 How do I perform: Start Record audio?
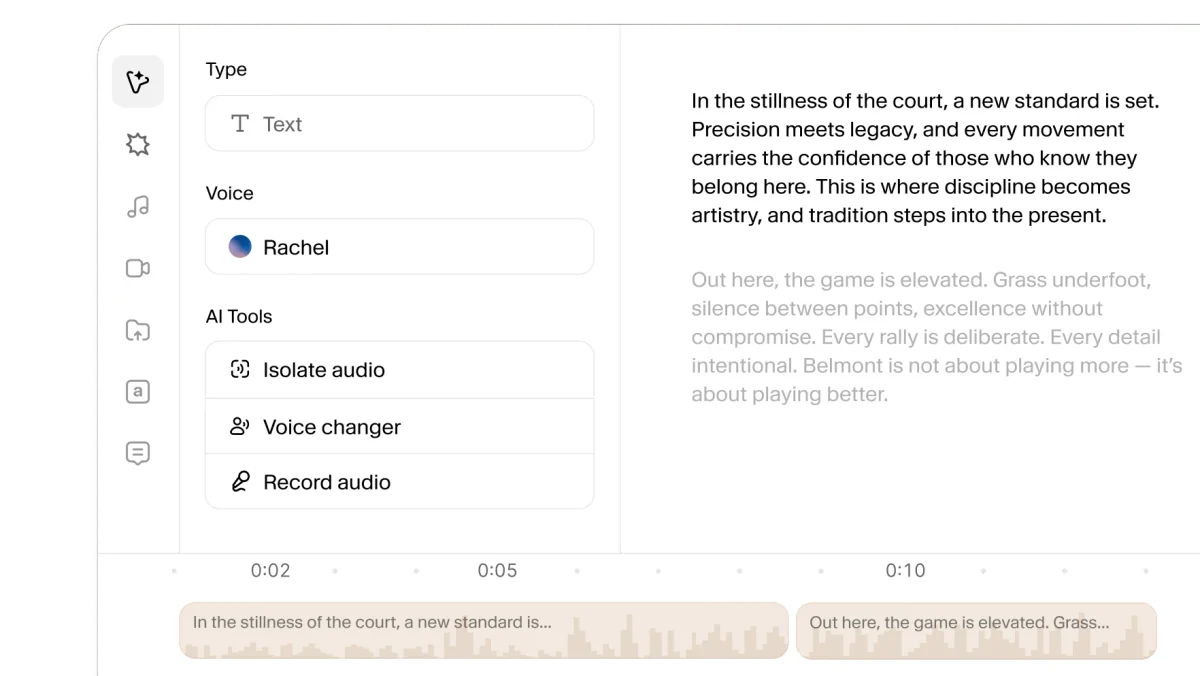(326, 482)
